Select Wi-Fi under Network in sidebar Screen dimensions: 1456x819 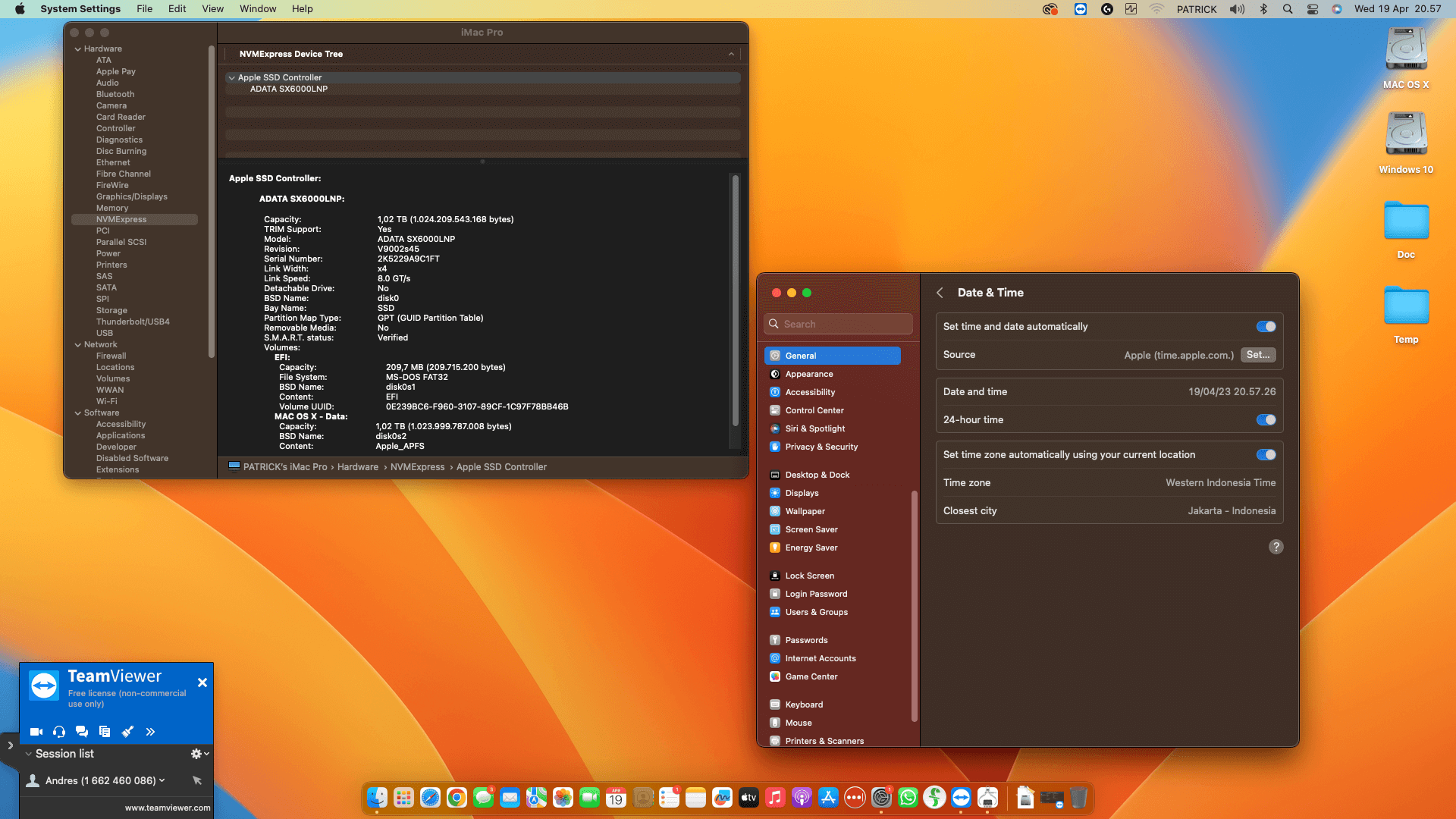pyautogui.click(x=107, y=401)
